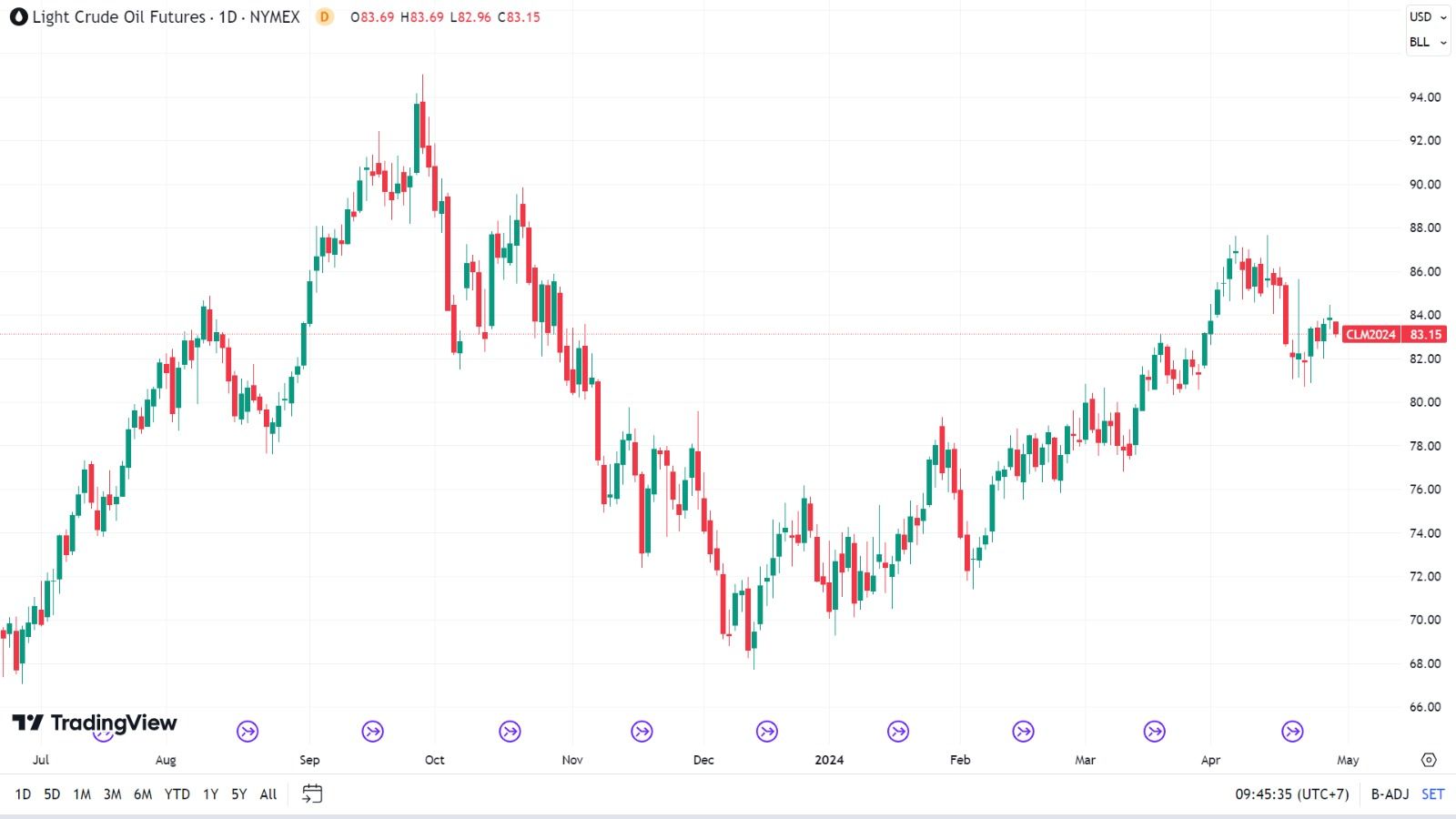The width and height of the screenshot is (1456, 819).
Task: Open timezone menu showing 09:45:35 (UTC+7)
Action: 1292,794
